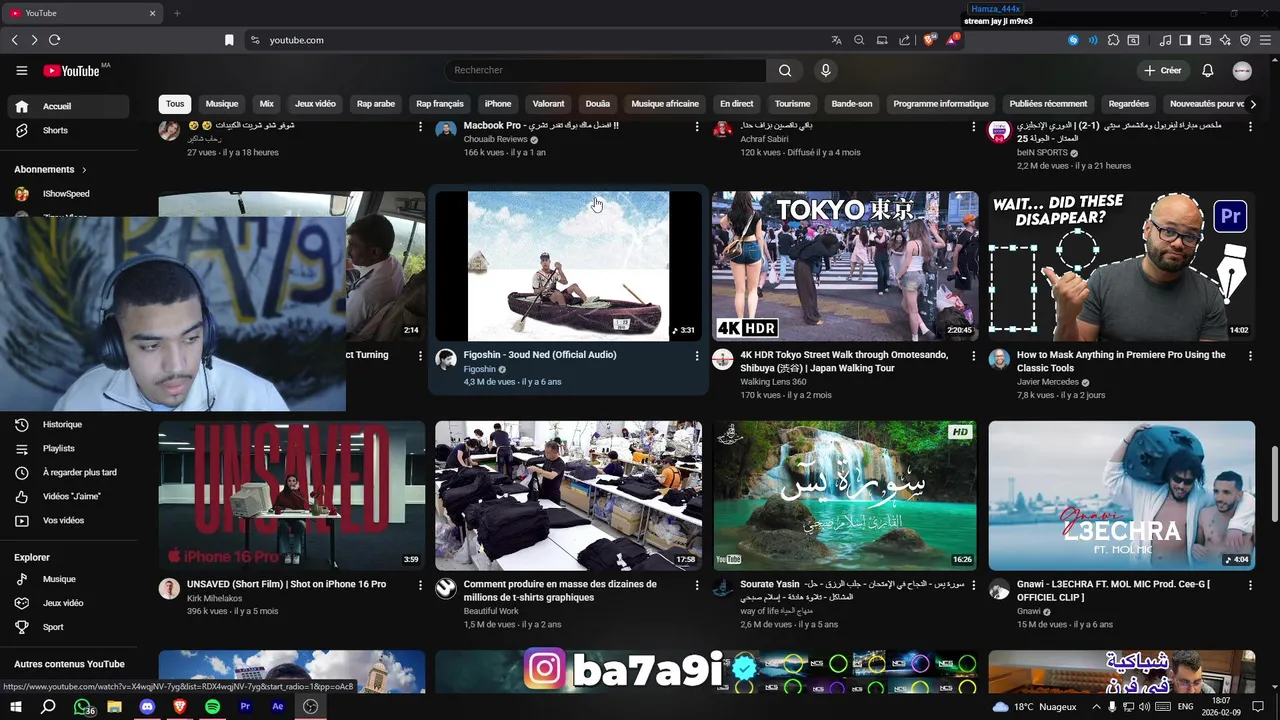Select the Rap arabe filter chip
1280x720 pixels.
(376, 104)
